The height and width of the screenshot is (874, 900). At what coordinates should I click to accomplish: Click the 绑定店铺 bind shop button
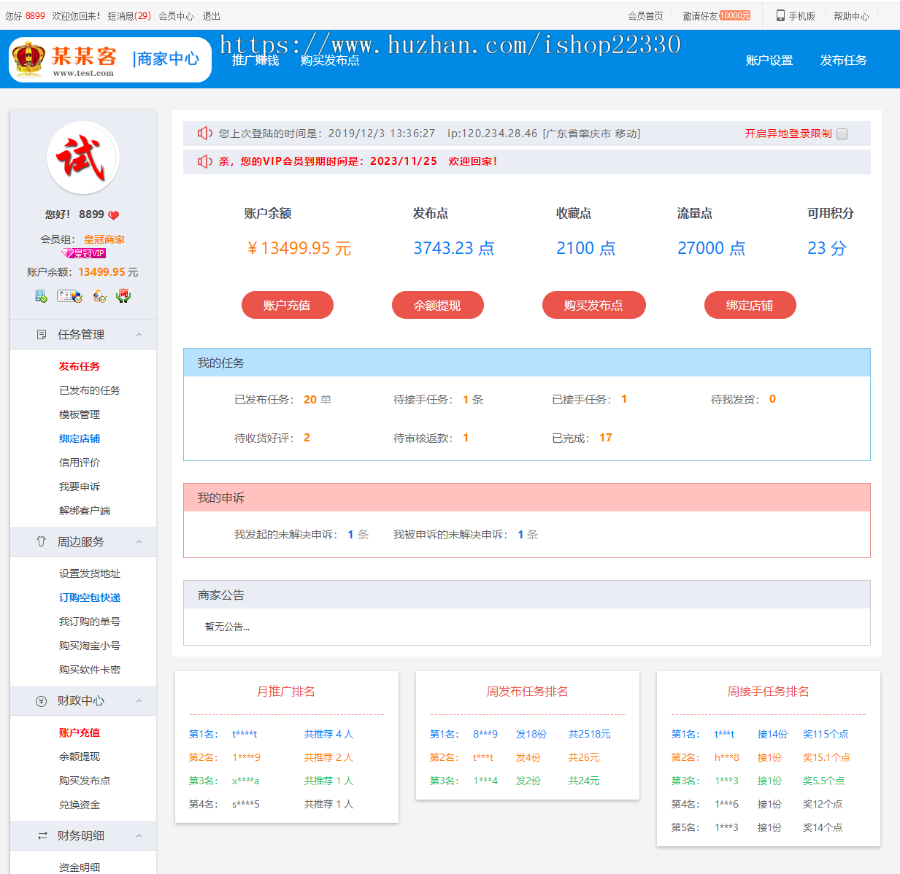pyautogui.click(x=750, y=305)
